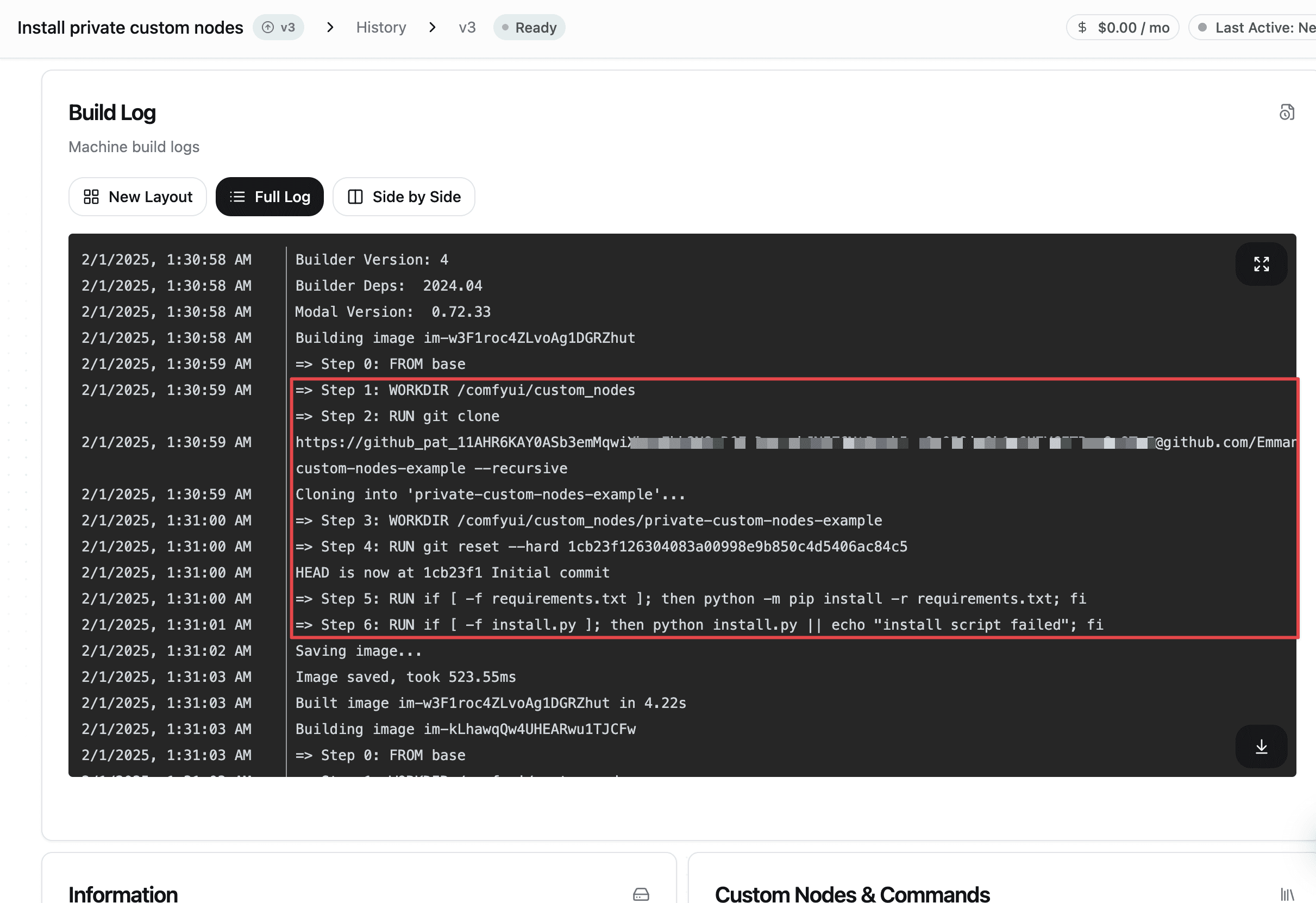Click the drive icon beside Information
The height and width of the screenshot is (903, 1316).
point(641,894)
